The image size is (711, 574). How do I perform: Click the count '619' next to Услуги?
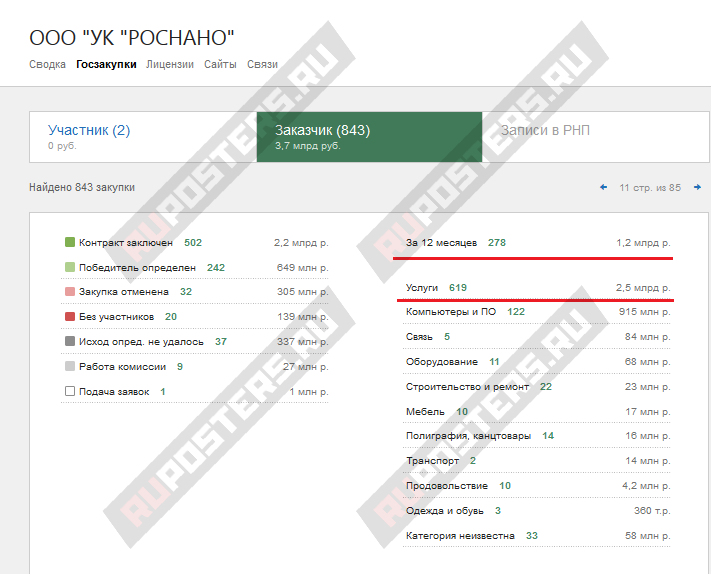coord(458,288)
